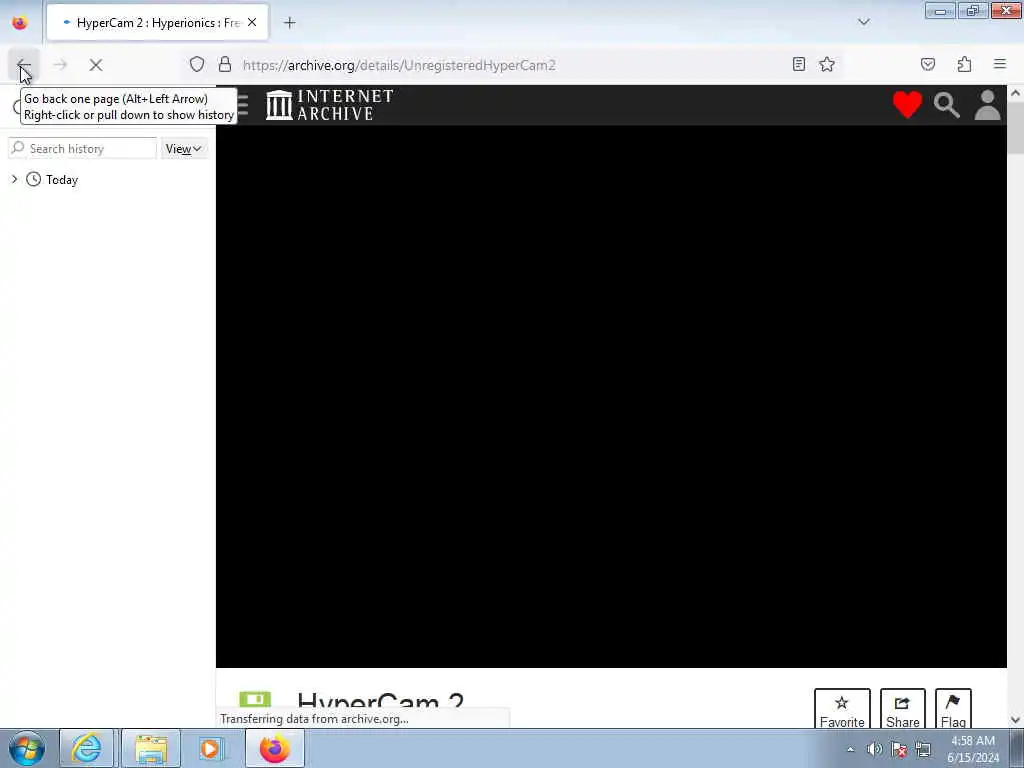The width and height of the screenshot is (1024, 768).
Task: Open the tracking protection shield icon
Action: coord(197,64)
